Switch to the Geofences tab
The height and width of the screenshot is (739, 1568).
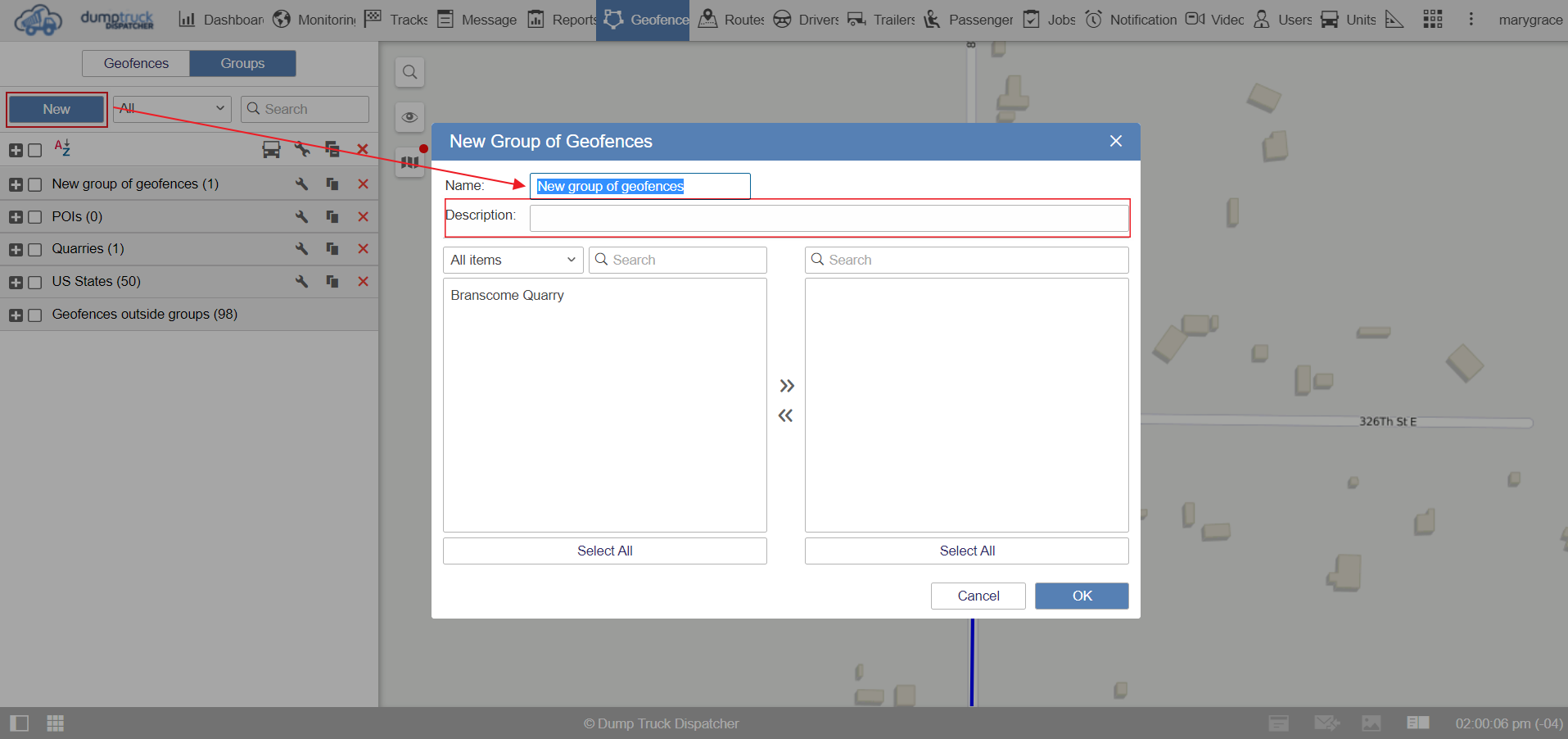click(136, 64)
